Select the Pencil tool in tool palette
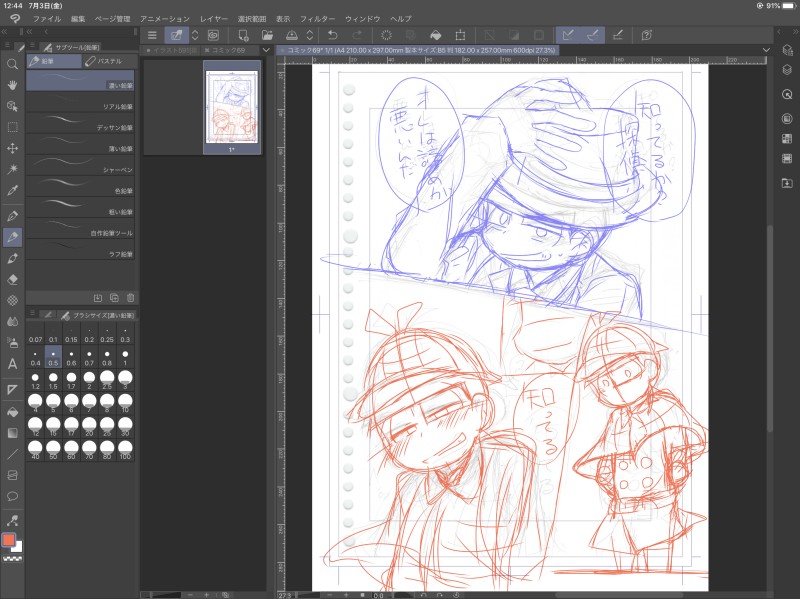 coord(12,237)
